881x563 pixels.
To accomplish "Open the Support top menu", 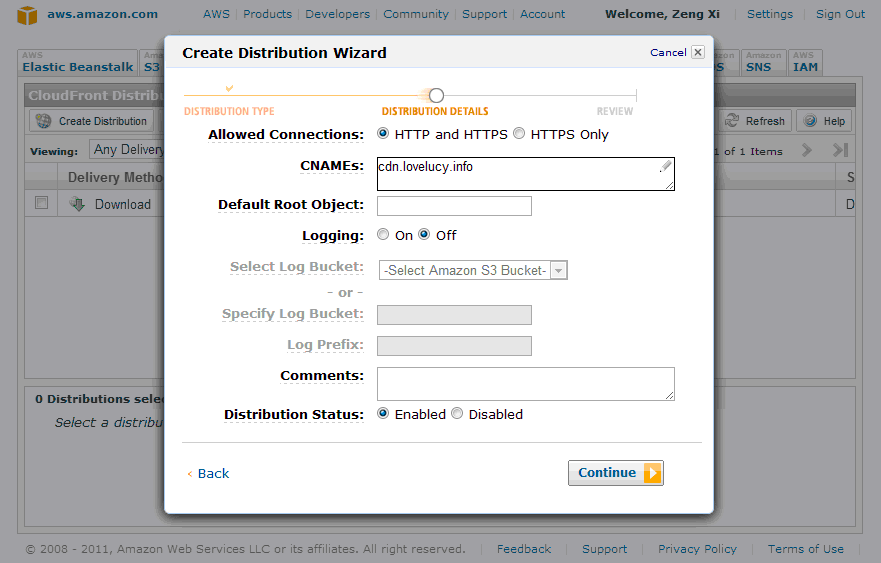I will pyautogui.click(x=484, y=14).
